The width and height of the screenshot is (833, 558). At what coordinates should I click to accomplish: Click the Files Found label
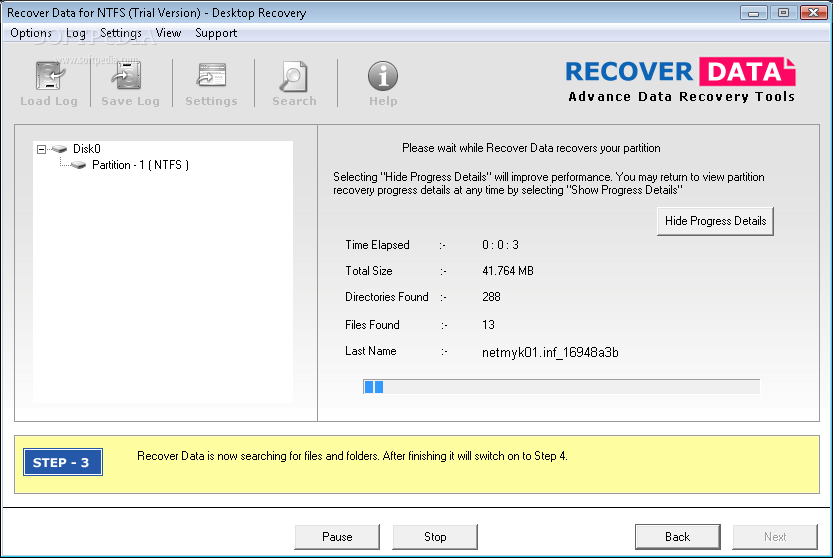pyautogui.click(x=372, y=325)
